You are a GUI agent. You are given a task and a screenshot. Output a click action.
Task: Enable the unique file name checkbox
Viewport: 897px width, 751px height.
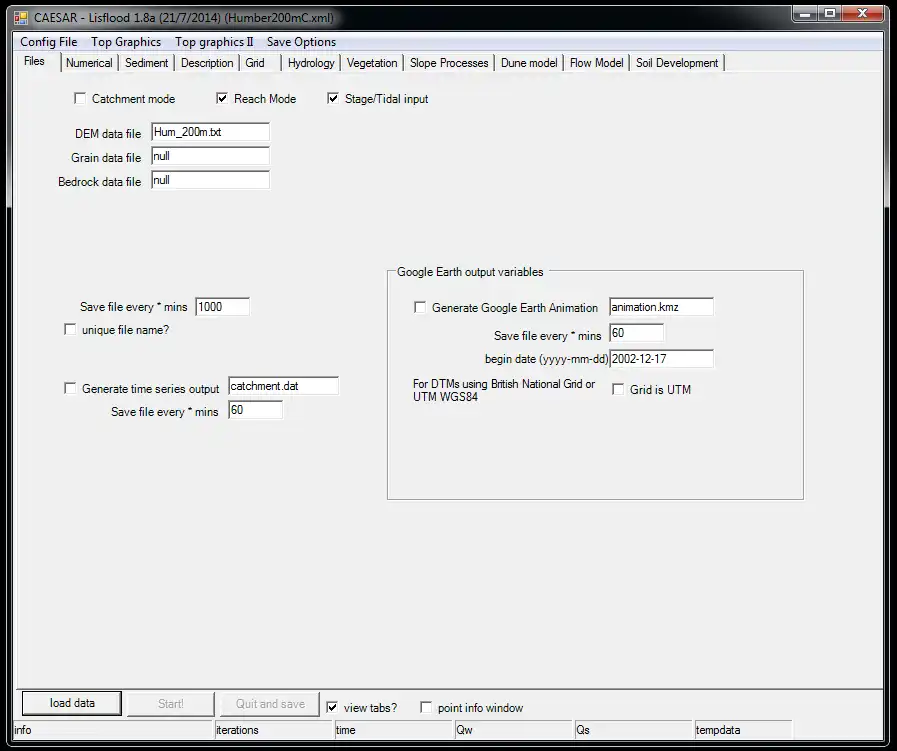[70, 329]
